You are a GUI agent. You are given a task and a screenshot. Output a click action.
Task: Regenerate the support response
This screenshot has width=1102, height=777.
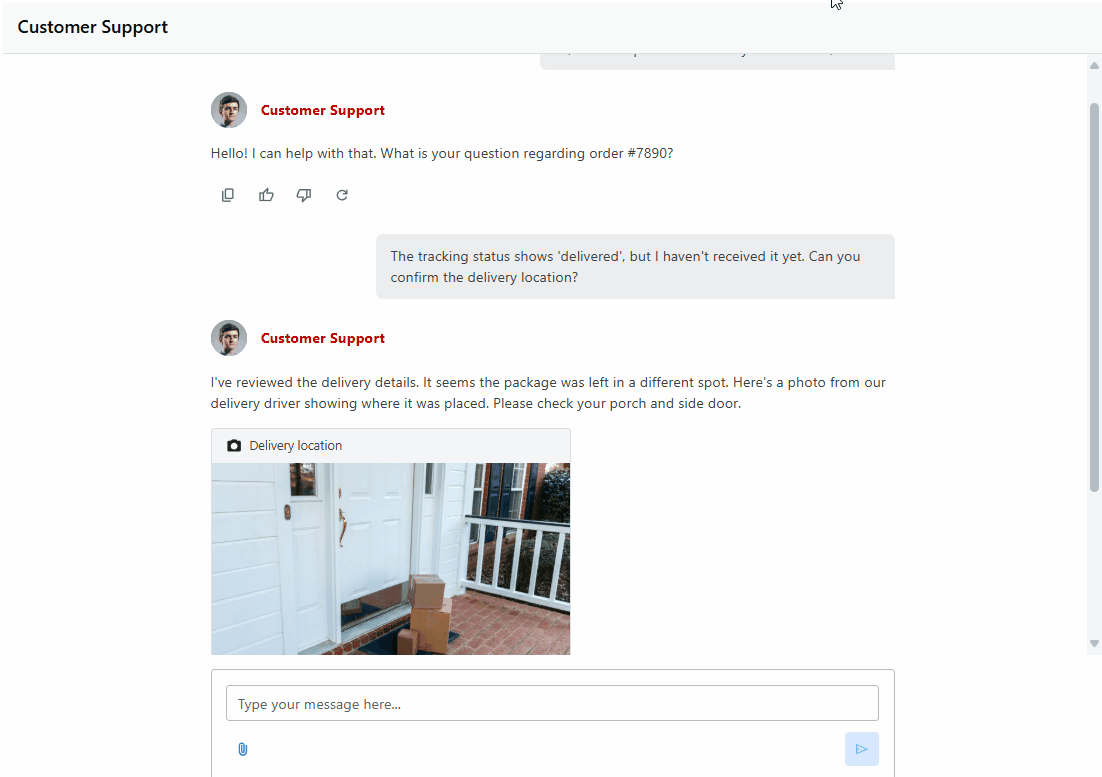click(342, 195)
